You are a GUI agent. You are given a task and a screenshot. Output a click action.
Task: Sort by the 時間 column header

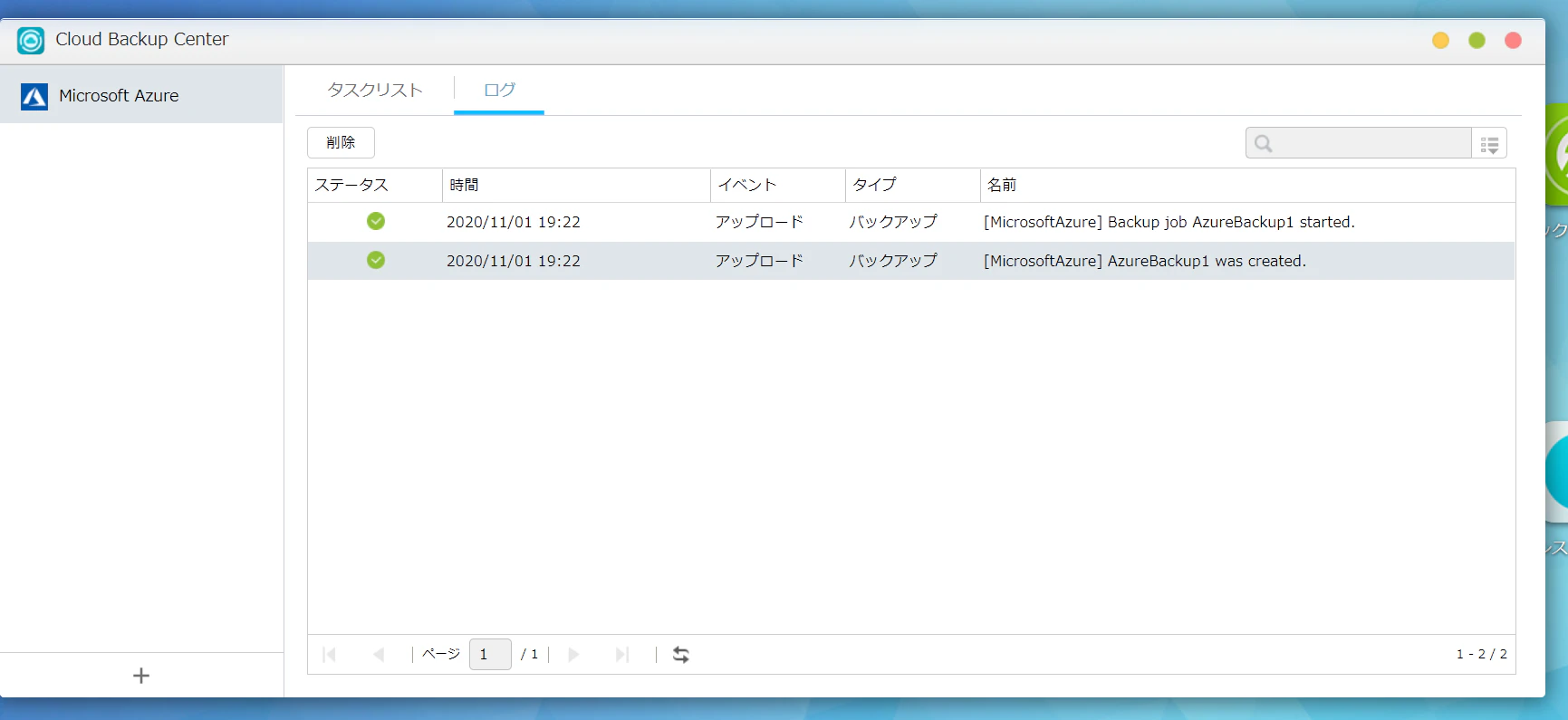coord(576,185)
